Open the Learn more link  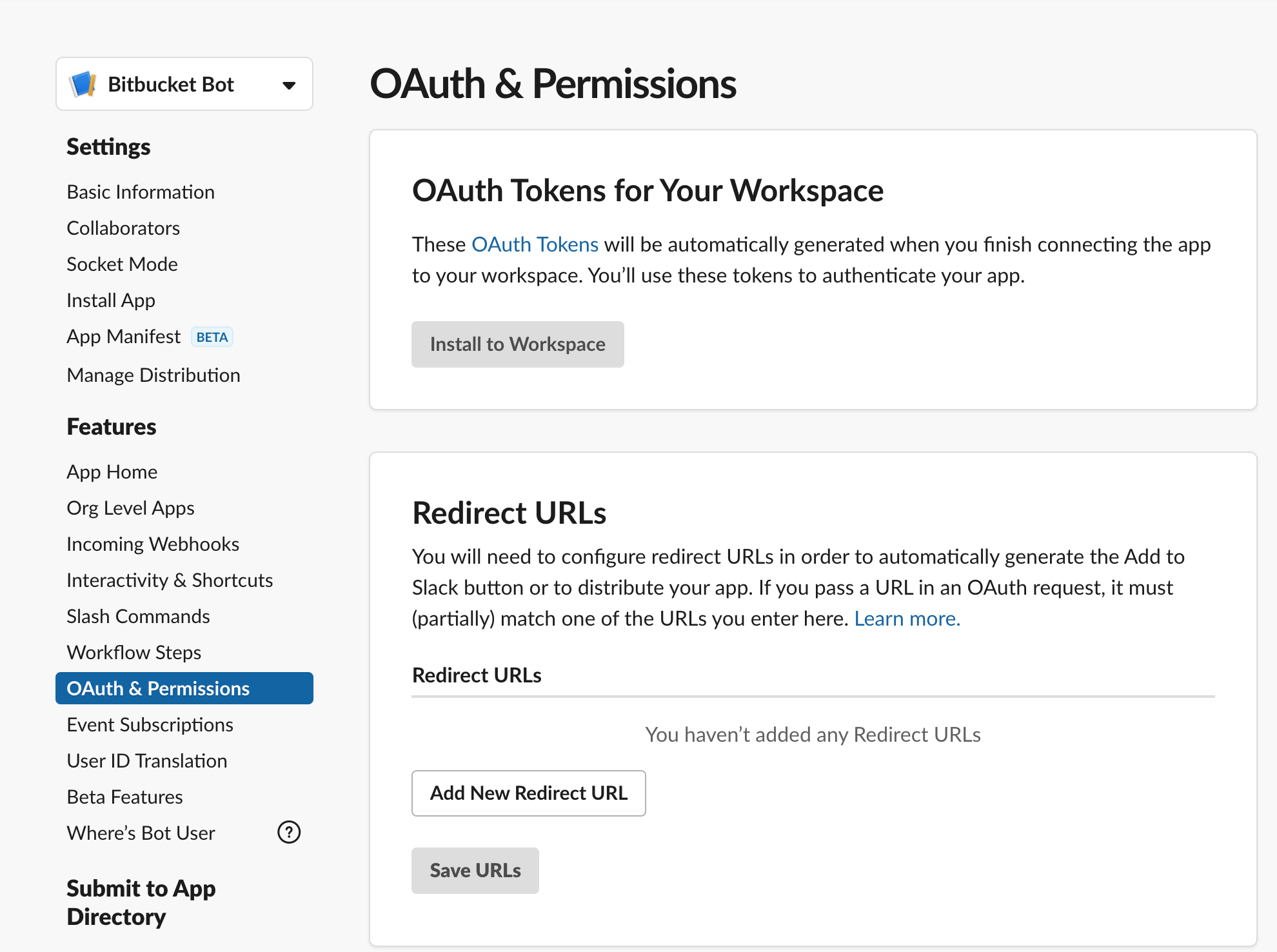(907, 619)
